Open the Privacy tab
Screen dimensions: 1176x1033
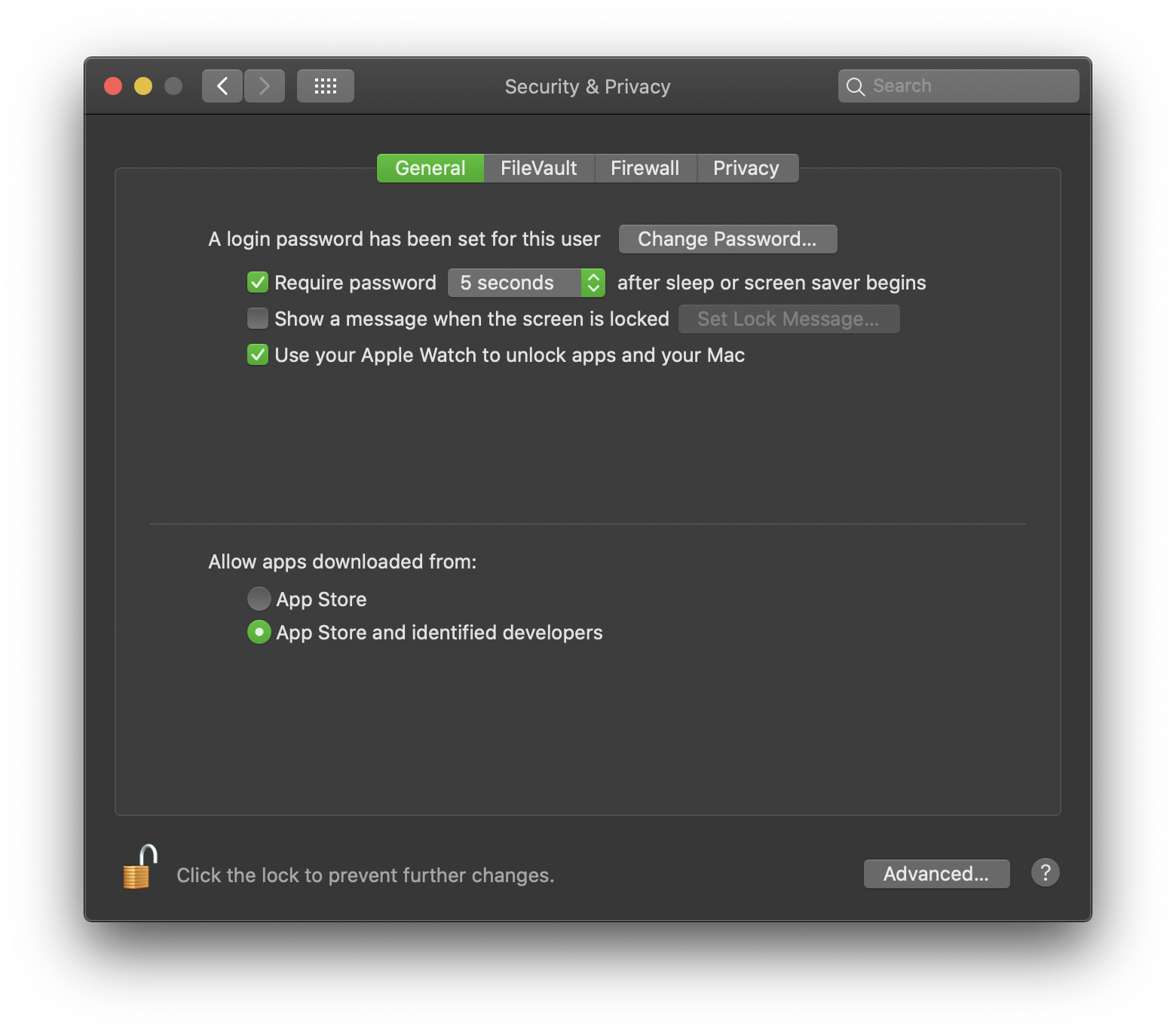tap(747, 167)
